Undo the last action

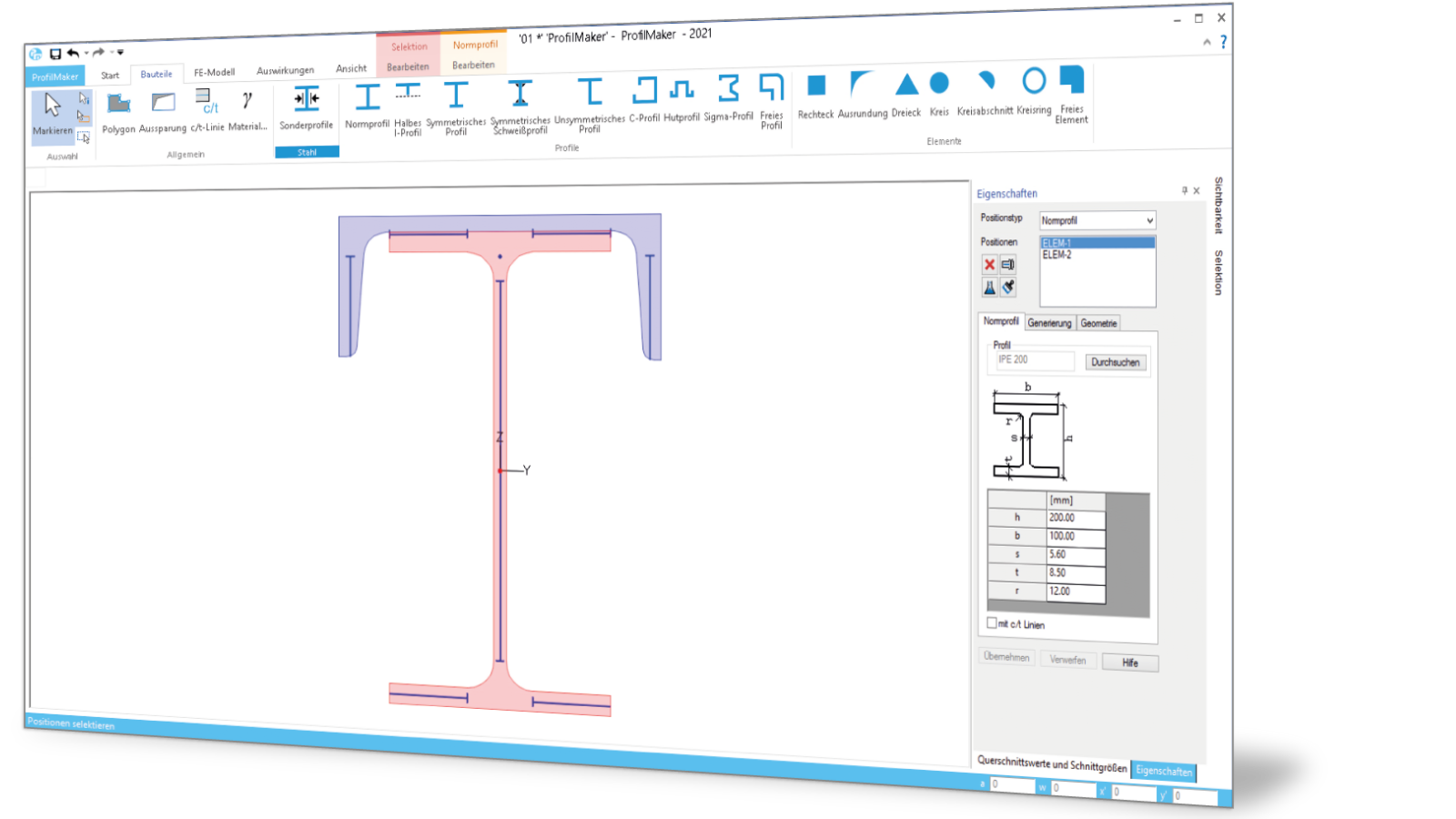73,53
